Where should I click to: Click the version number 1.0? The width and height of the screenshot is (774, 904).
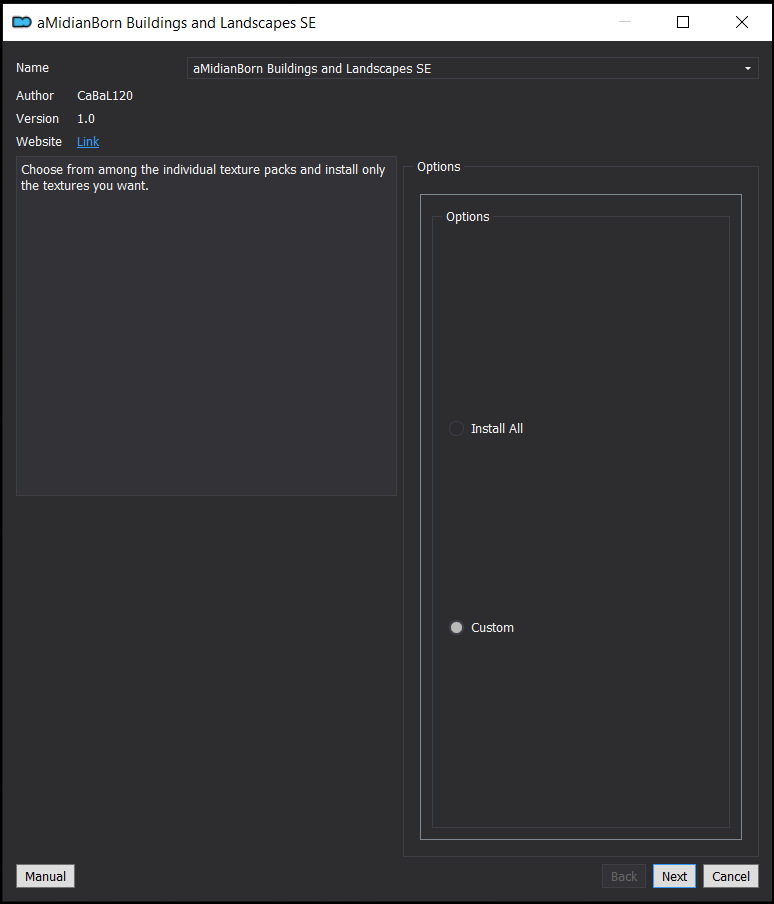pyautogui.click(x=86, y=119)
